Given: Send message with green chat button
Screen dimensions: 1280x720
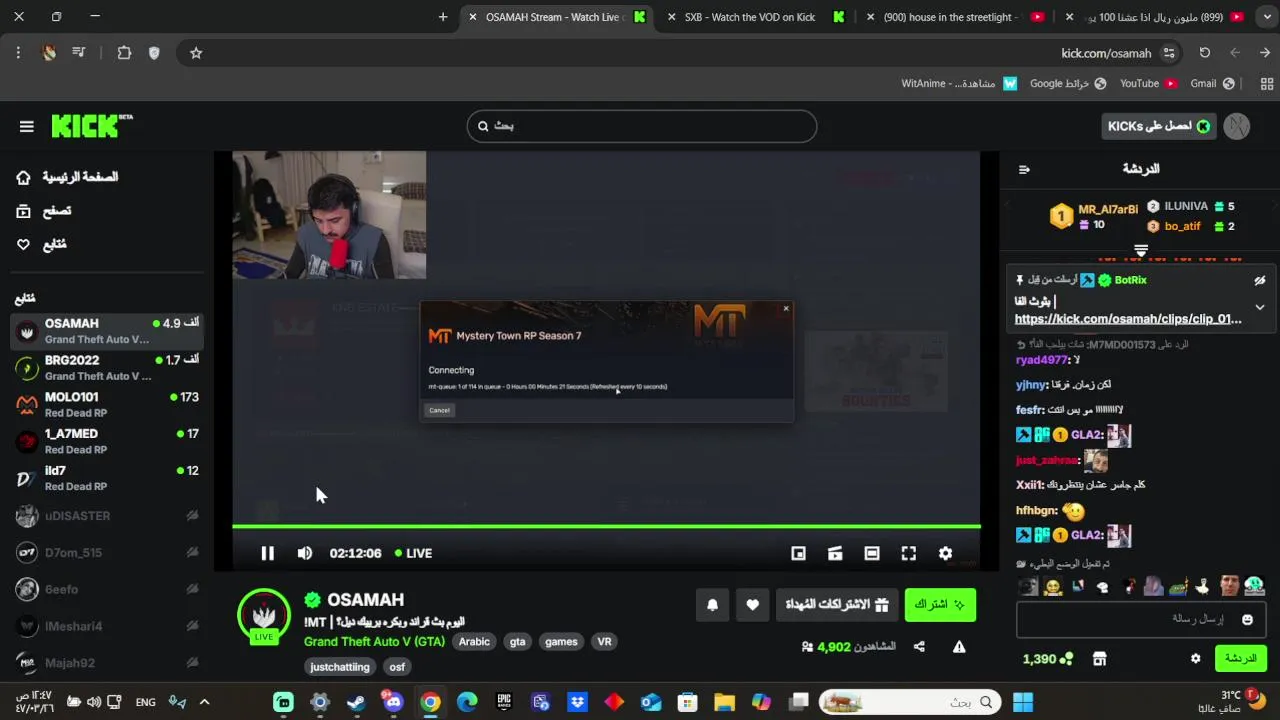Looking at the screenshot, I should coord(1240,659).
